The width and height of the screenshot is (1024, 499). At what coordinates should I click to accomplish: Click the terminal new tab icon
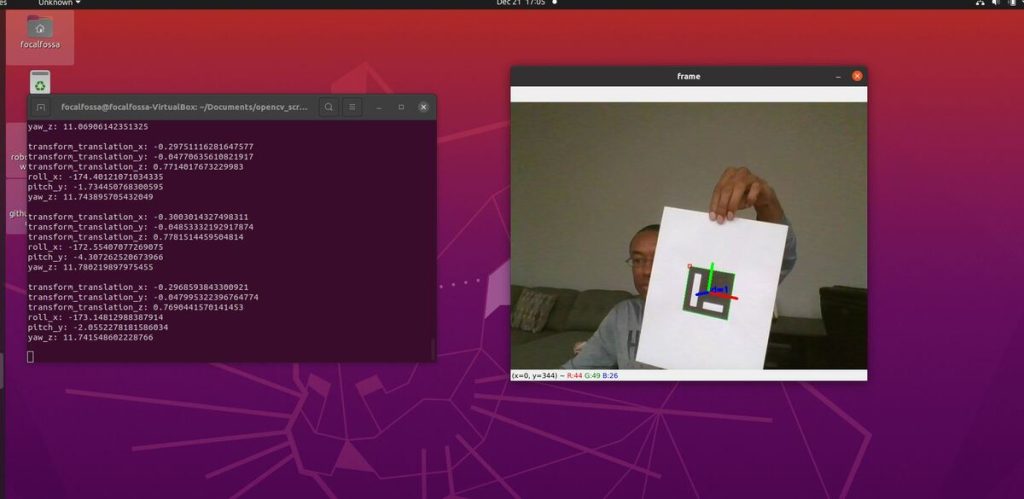pos(41,106)
